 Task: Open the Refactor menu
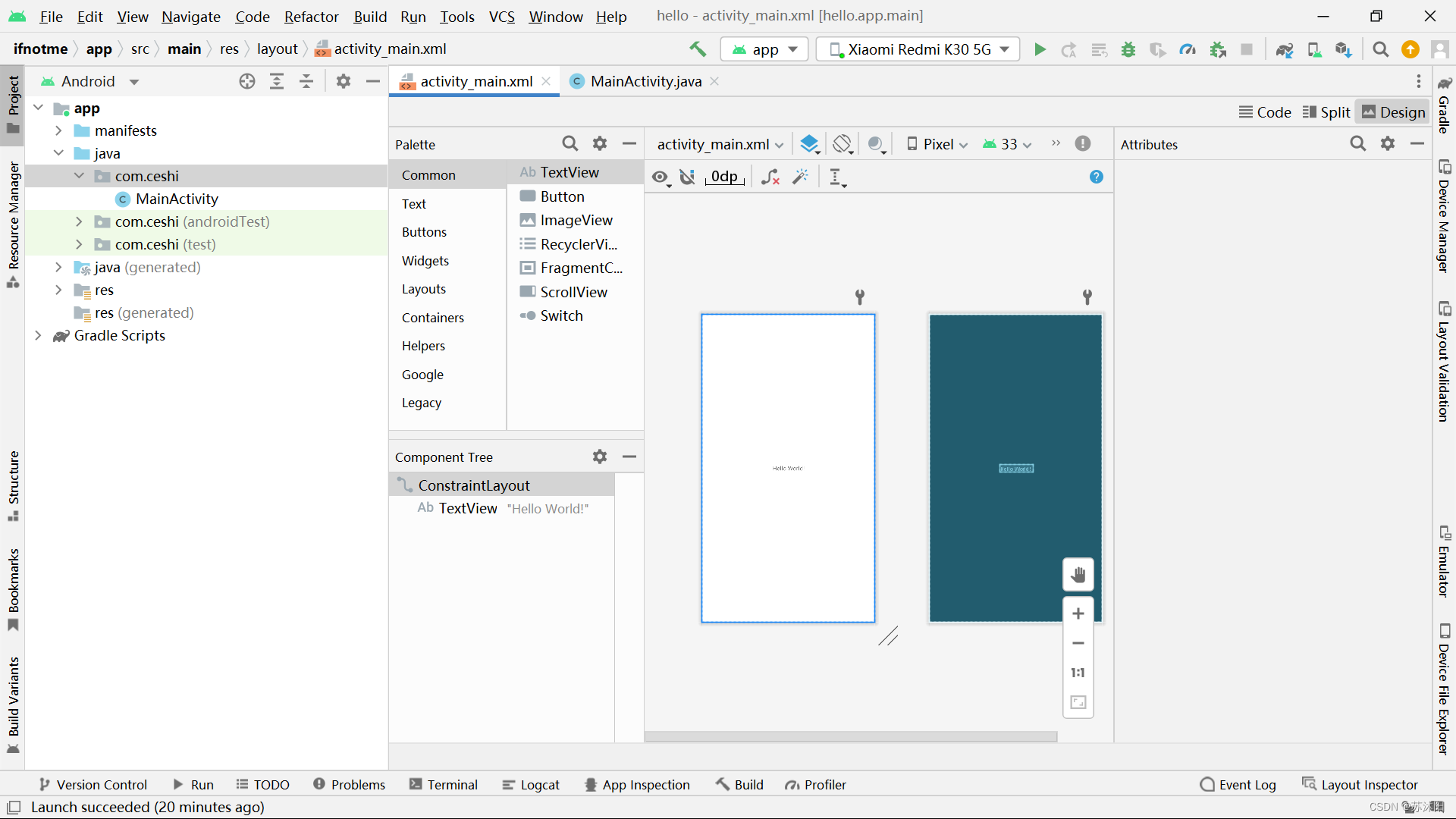(311, 16)
